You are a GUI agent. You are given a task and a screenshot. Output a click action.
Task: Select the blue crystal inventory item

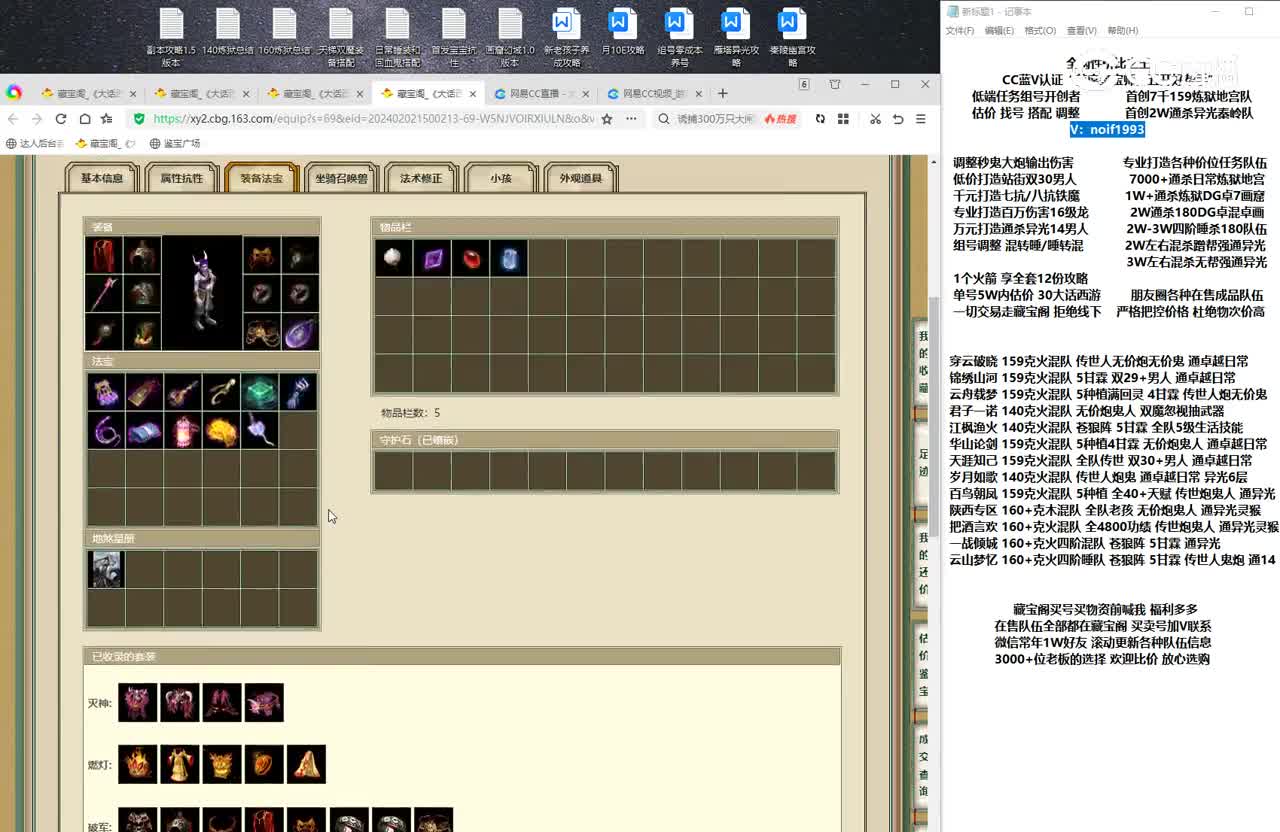coord(508,258)
